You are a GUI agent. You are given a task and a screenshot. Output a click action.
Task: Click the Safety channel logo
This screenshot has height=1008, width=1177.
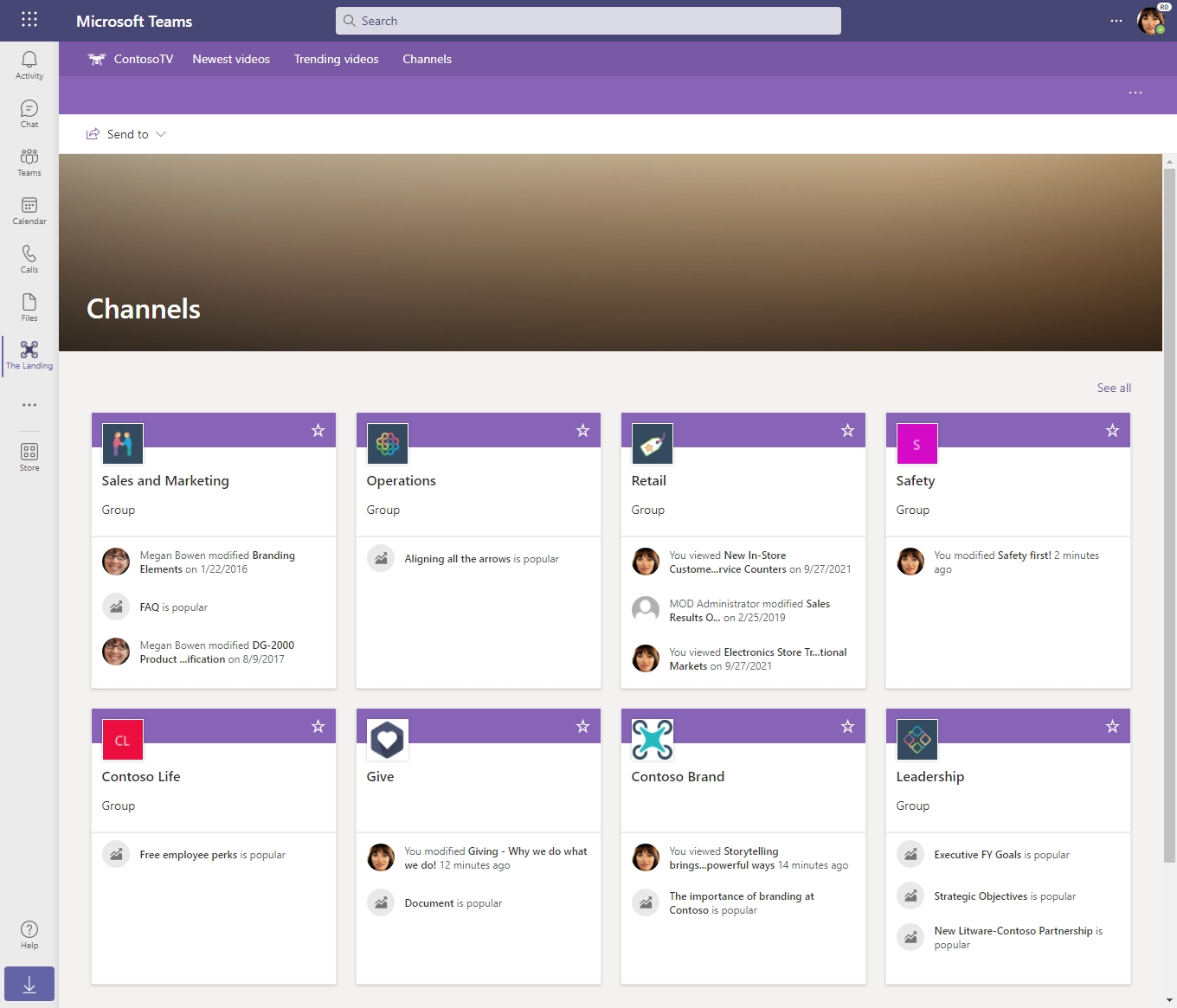917,445
